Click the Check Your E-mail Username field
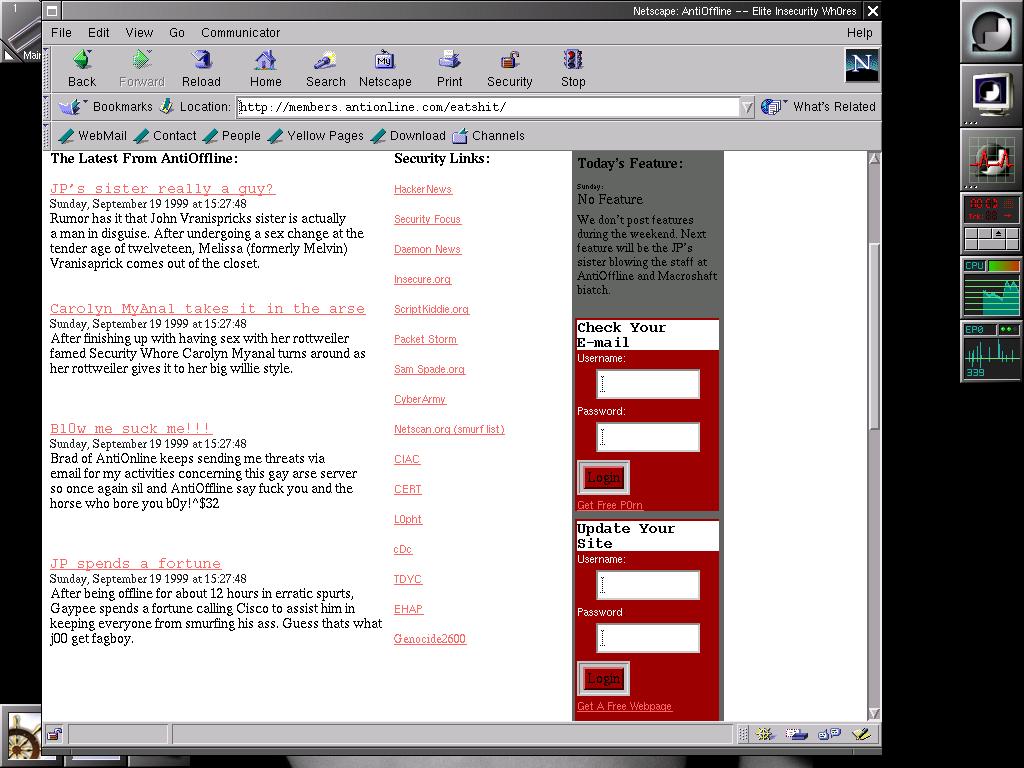This screenshot has width=1024, height=768. [x=648, y=384]
